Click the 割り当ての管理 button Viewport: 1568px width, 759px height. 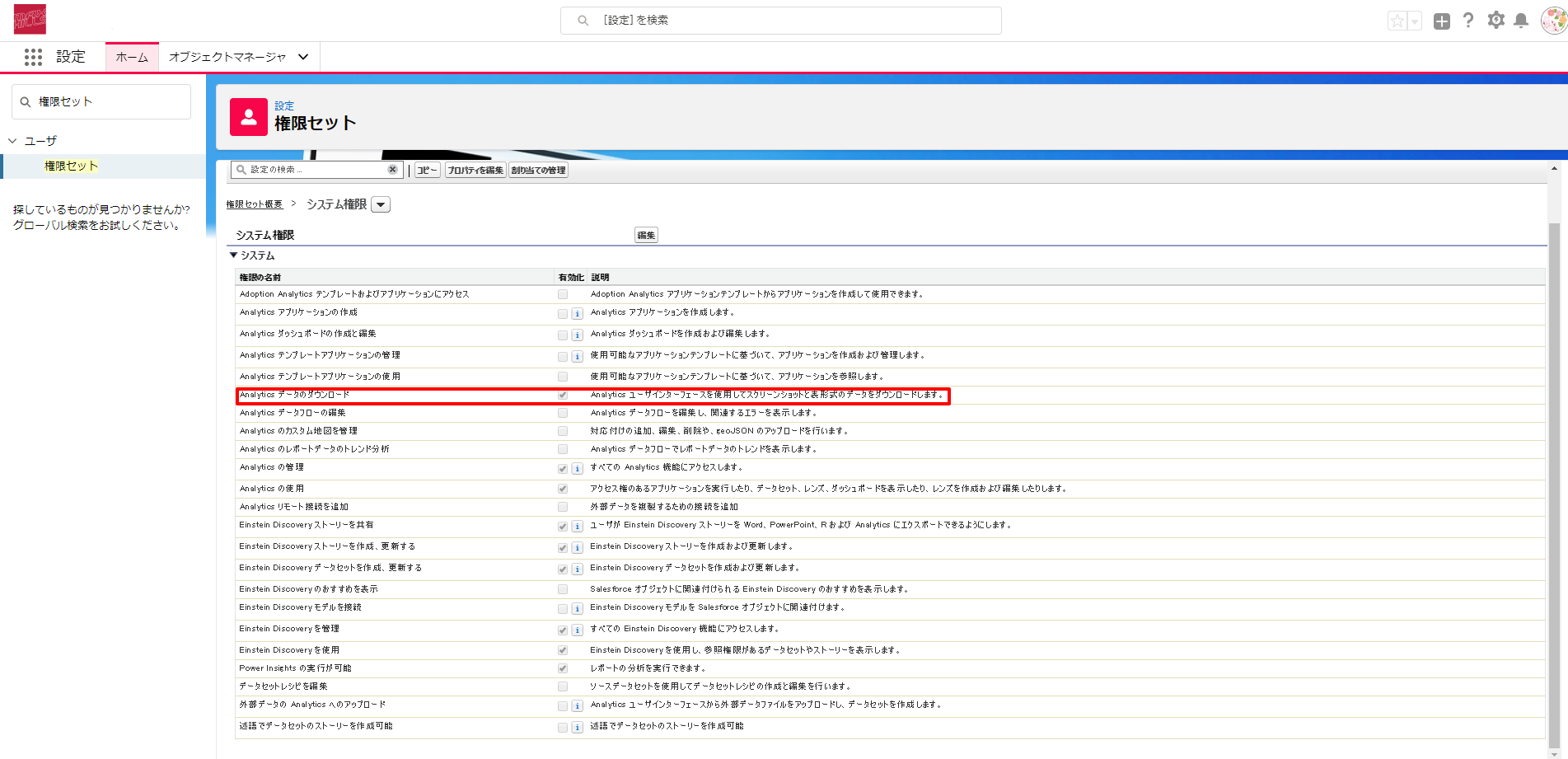[538, 171]
